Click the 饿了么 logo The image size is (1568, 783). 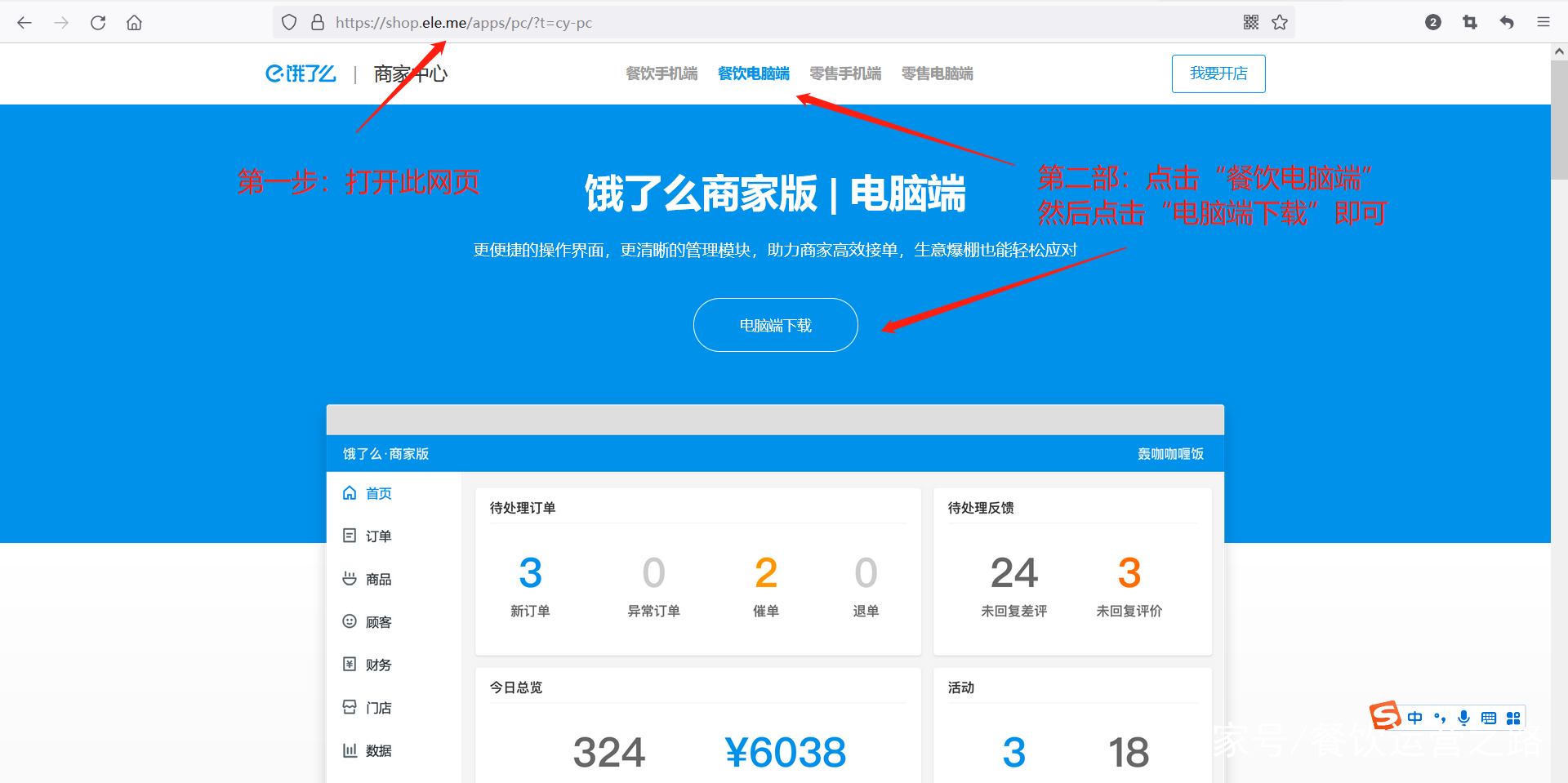click(301, 73)
